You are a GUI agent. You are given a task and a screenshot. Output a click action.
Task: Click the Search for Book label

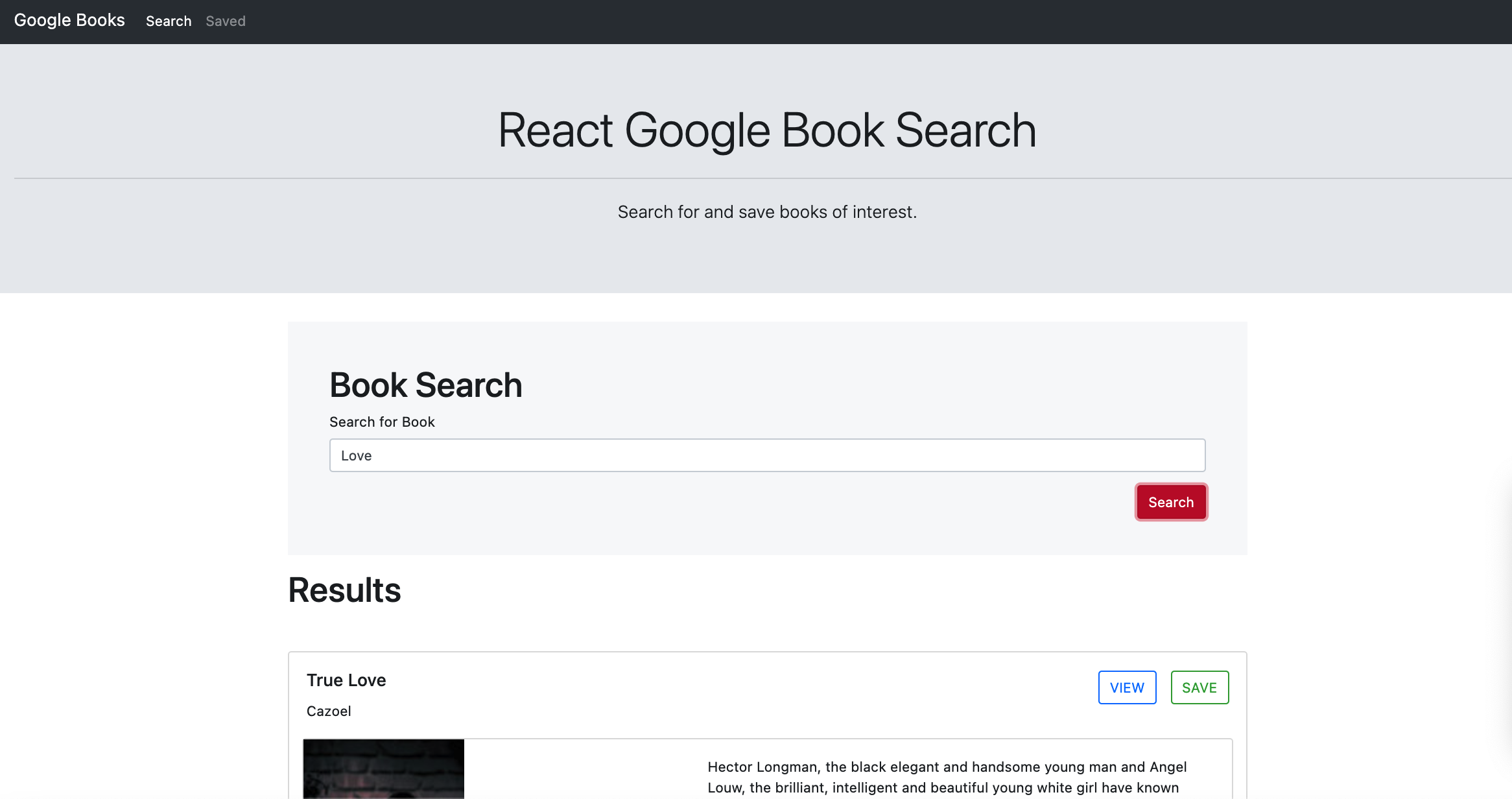click(x=382, y=422)
